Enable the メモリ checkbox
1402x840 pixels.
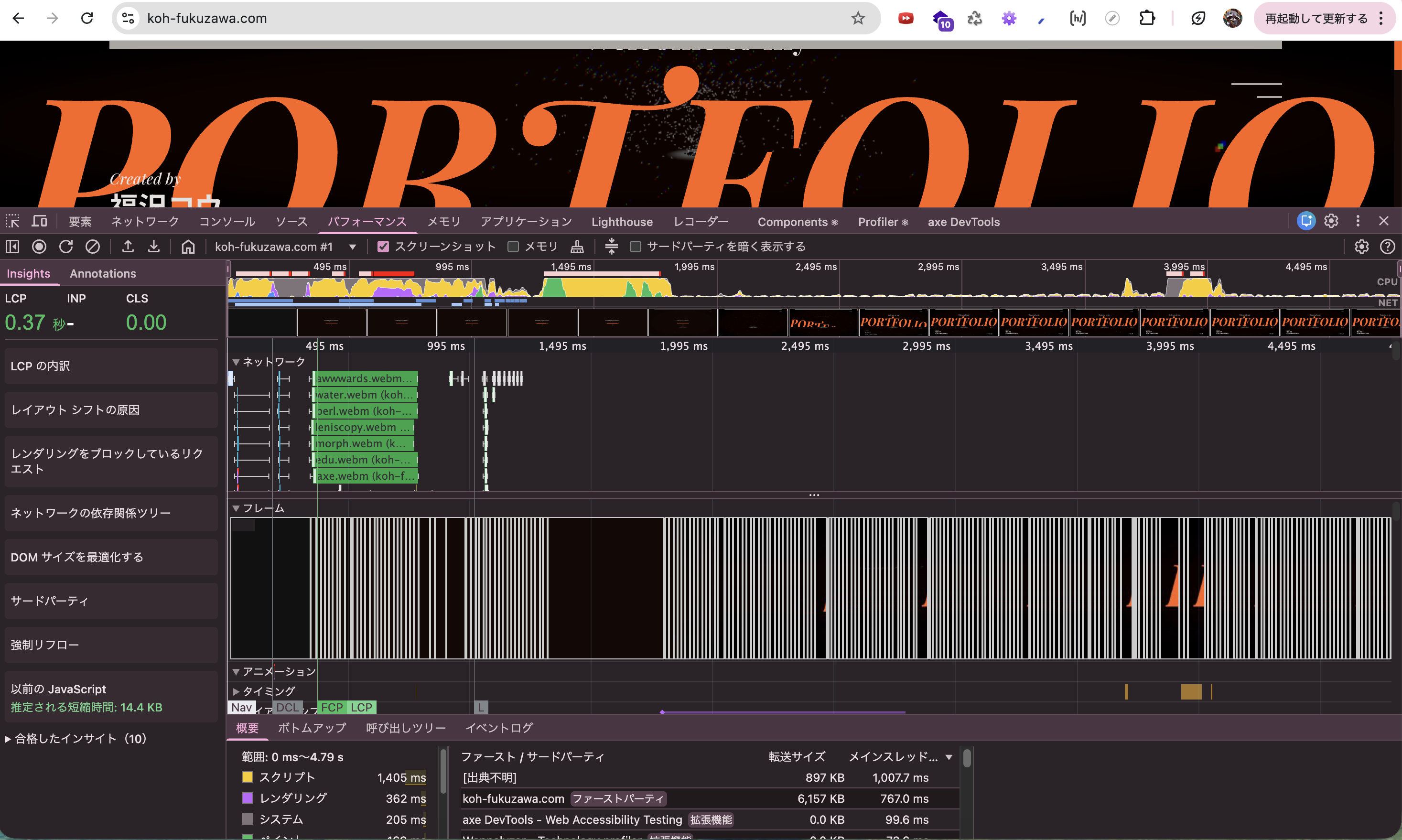pyautogui.click(x=513, y=247)
